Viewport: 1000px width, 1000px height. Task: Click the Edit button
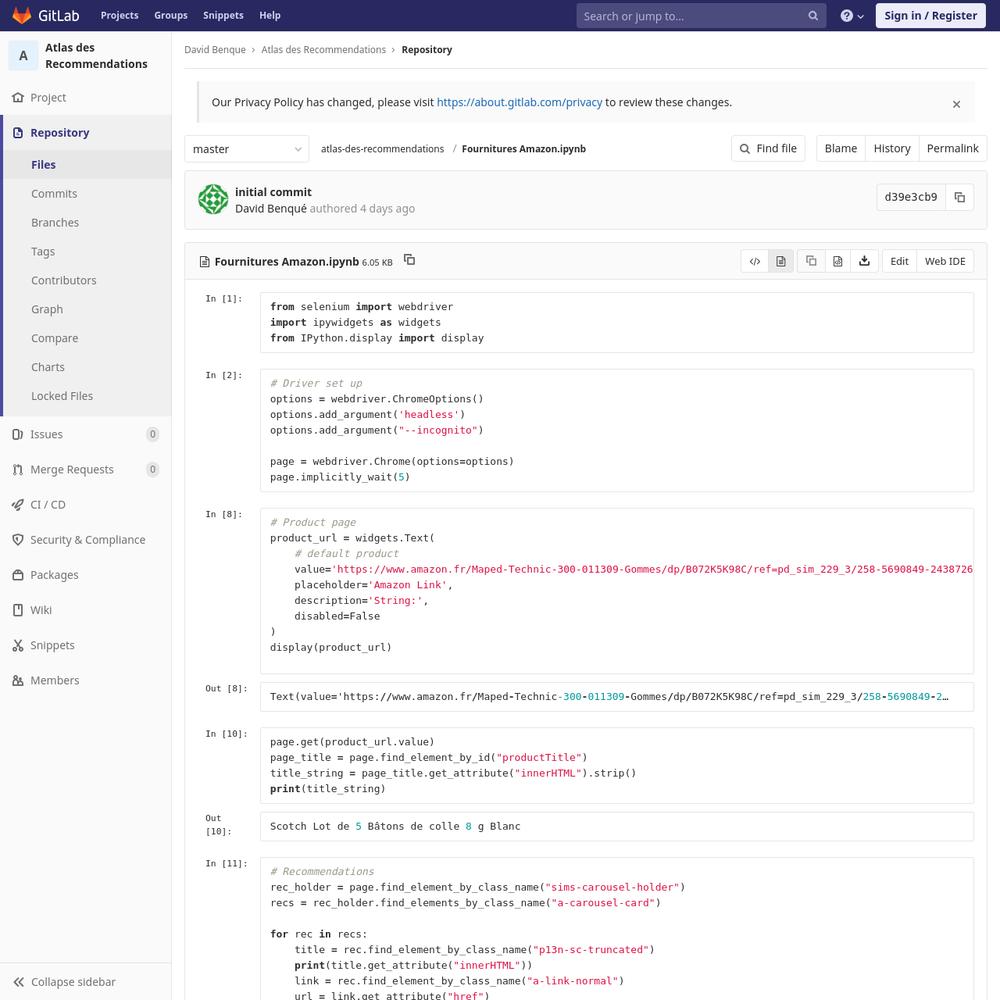coord(899,261)
